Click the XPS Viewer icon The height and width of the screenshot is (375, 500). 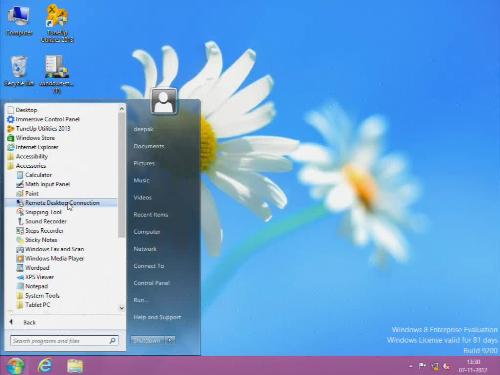click(x=20, y=277)
